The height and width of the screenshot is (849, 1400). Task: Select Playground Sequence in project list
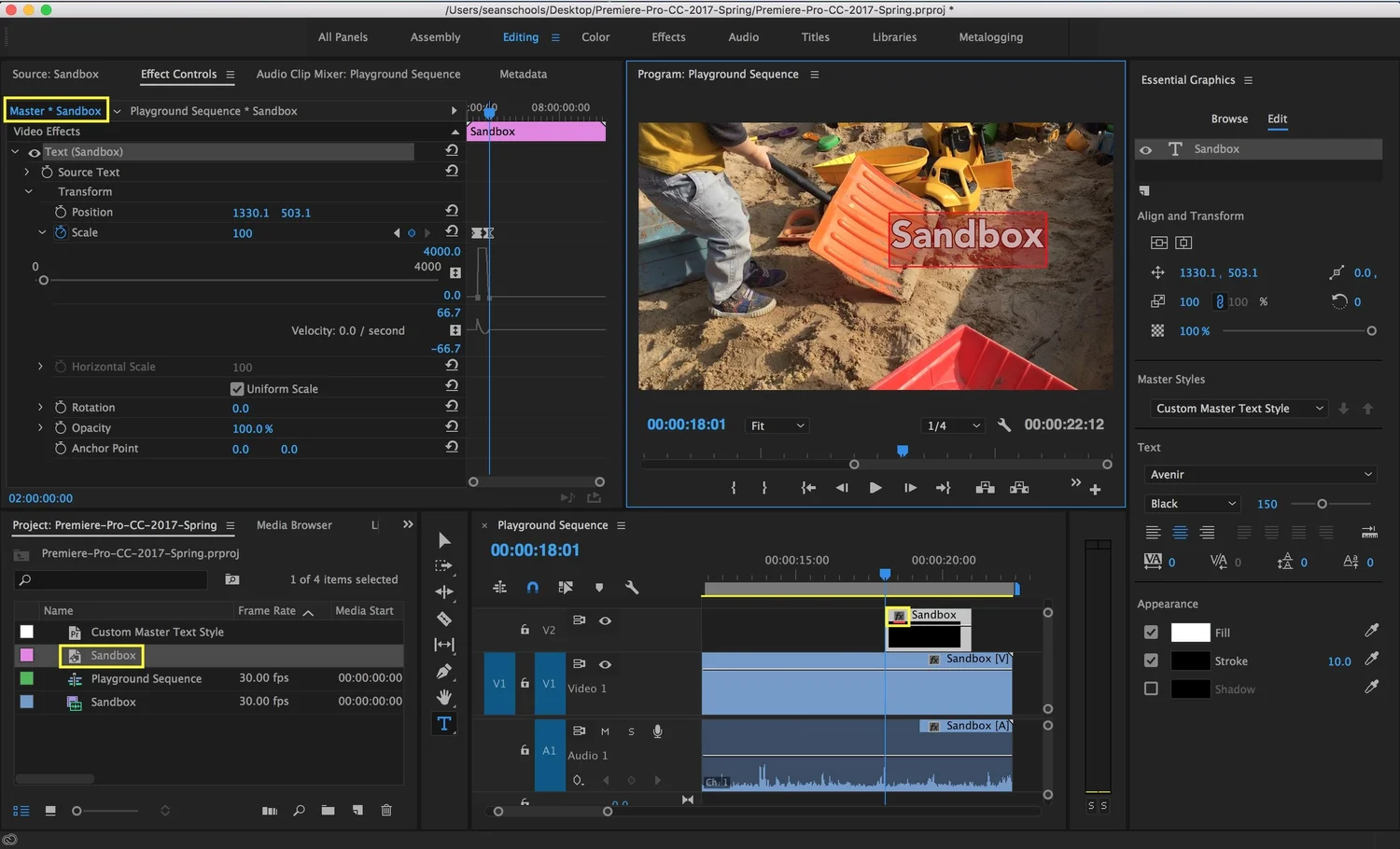tap(146, 678)
